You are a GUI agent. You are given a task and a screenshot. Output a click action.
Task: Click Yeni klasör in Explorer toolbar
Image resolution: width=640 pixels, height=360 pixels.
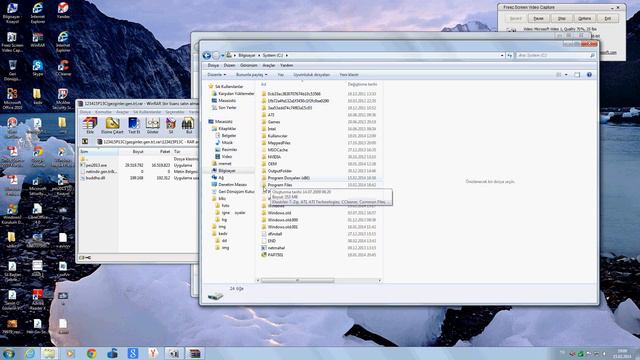349,75
